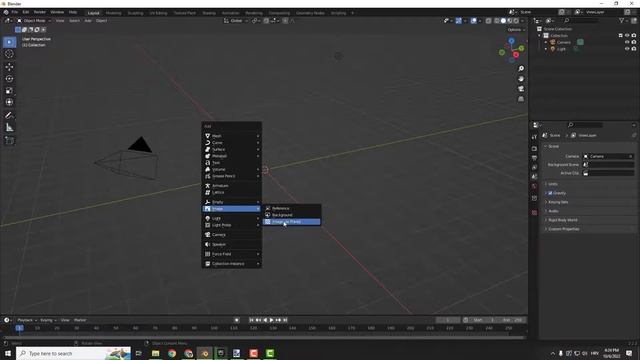Toggle camera view with the camera gizmo icon
Viewport: 640px width, 360px height.
(x=521, y=89)
